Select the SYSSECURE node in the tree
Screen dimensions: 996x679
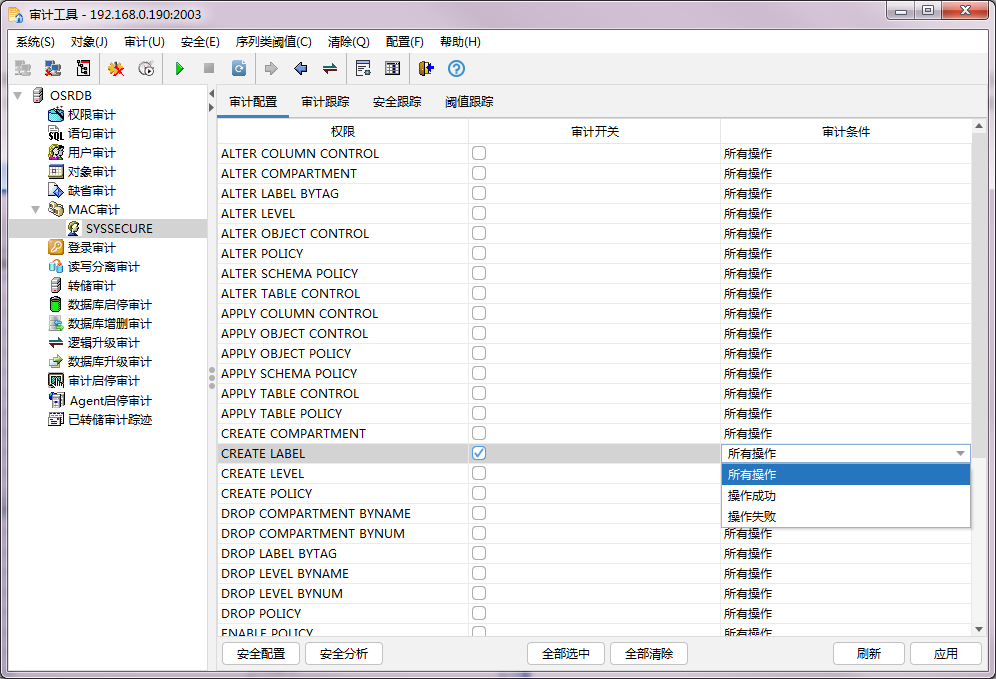point(118,229)
